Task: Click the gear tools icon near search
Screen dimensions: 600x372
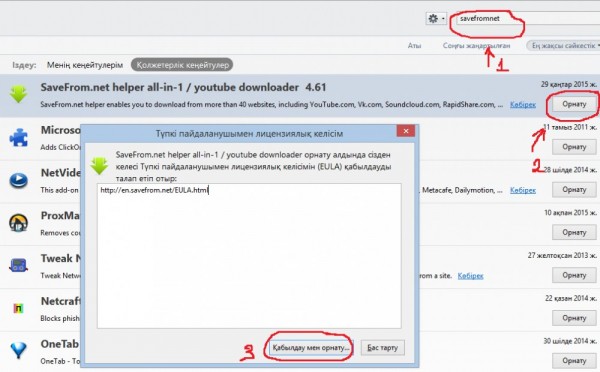Action: pos(433,18)
